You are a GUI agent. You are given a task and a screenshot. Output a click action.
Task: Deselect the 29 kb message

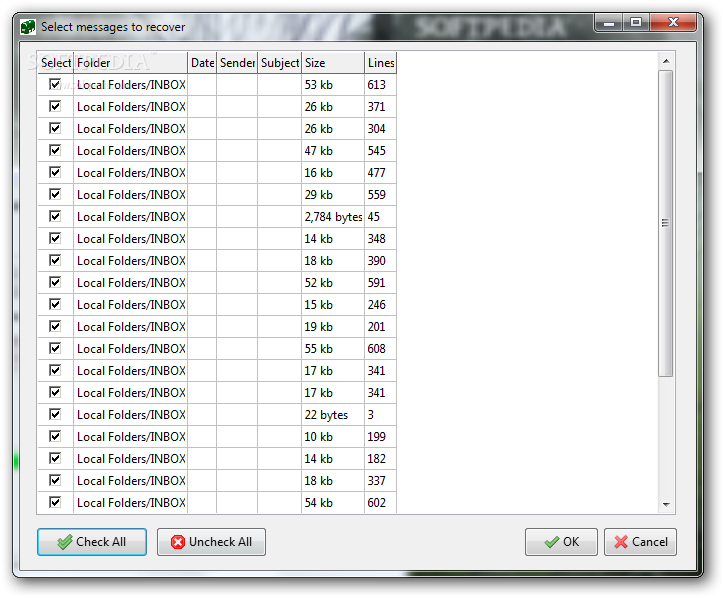[x=55, y=194]
